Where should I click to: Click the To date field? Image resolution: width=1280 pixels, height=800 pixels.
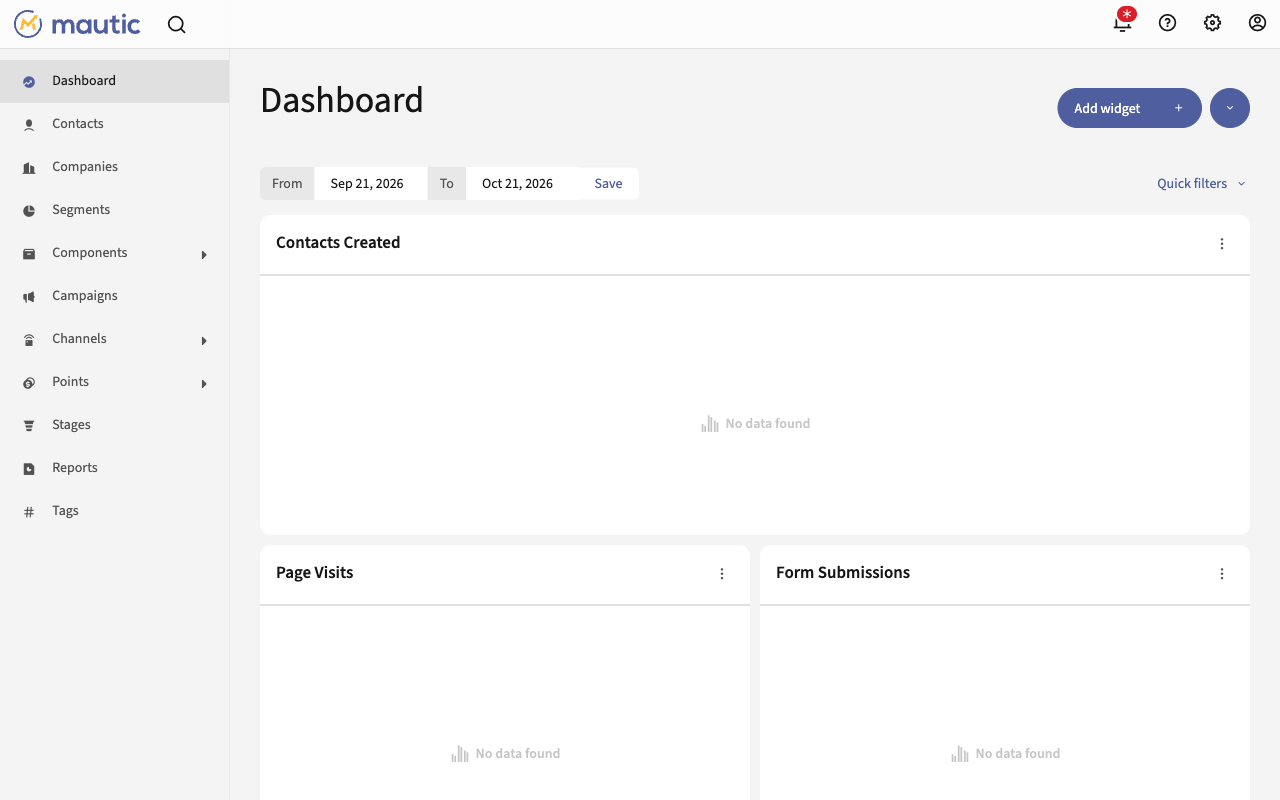(522, 183)
